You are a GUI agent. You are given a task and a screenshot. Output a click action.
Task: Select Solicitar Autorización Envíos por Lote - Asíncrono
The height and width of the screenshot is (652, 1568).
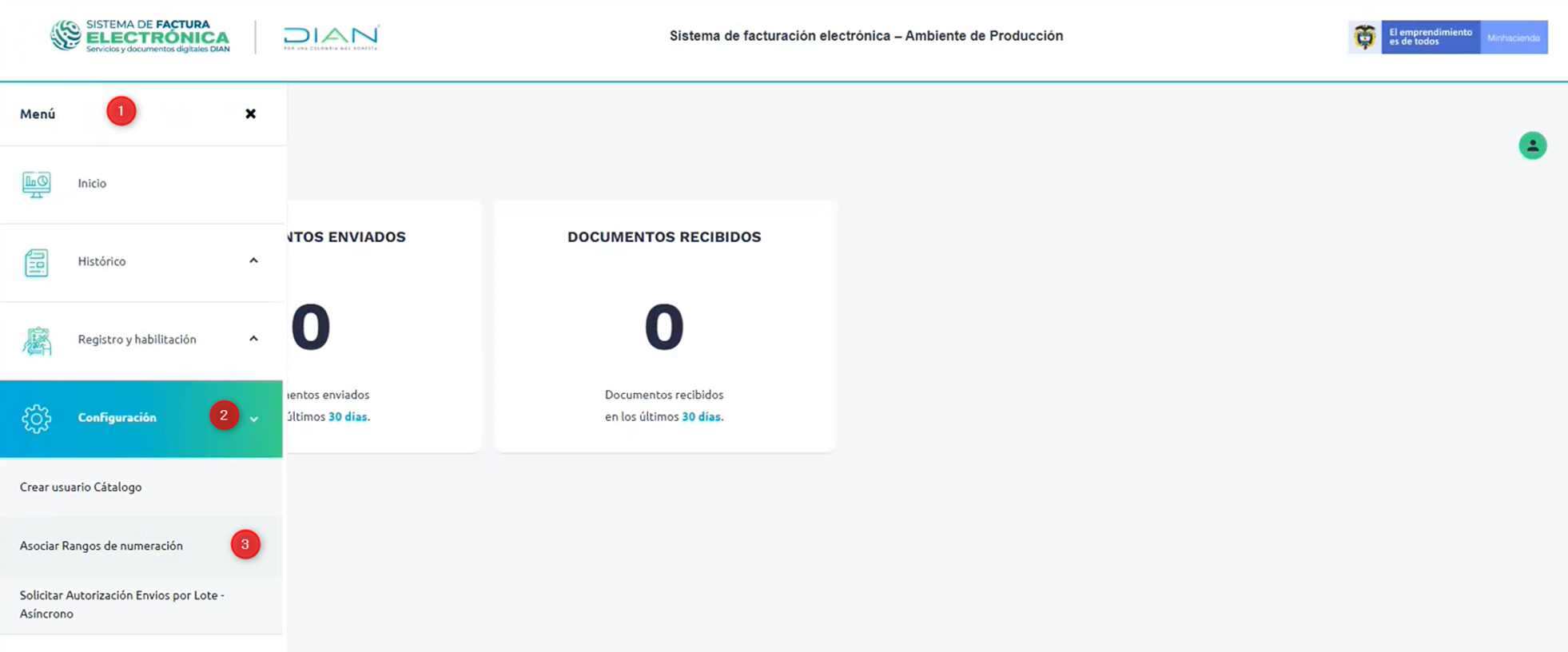(121, 604)
